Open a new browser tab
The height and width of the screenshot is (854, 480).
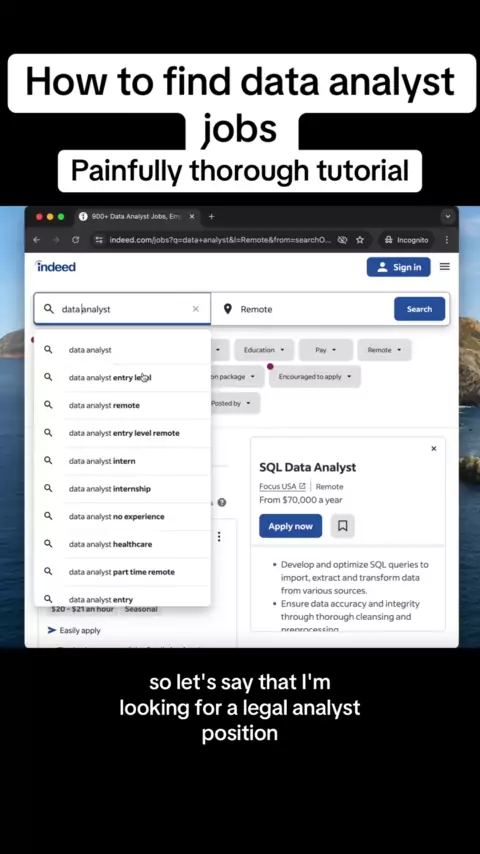click(211, 217)
